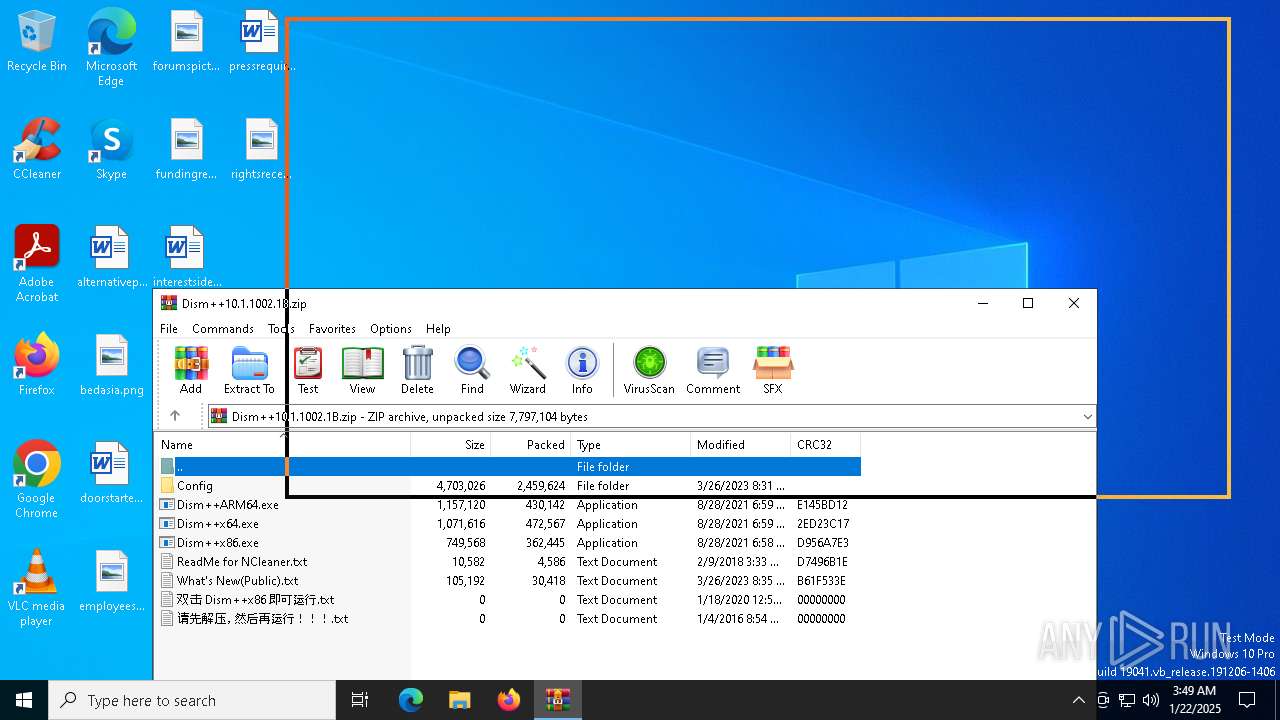
Task: Select bedasia.png desktop file
Action: pos(112,365)
